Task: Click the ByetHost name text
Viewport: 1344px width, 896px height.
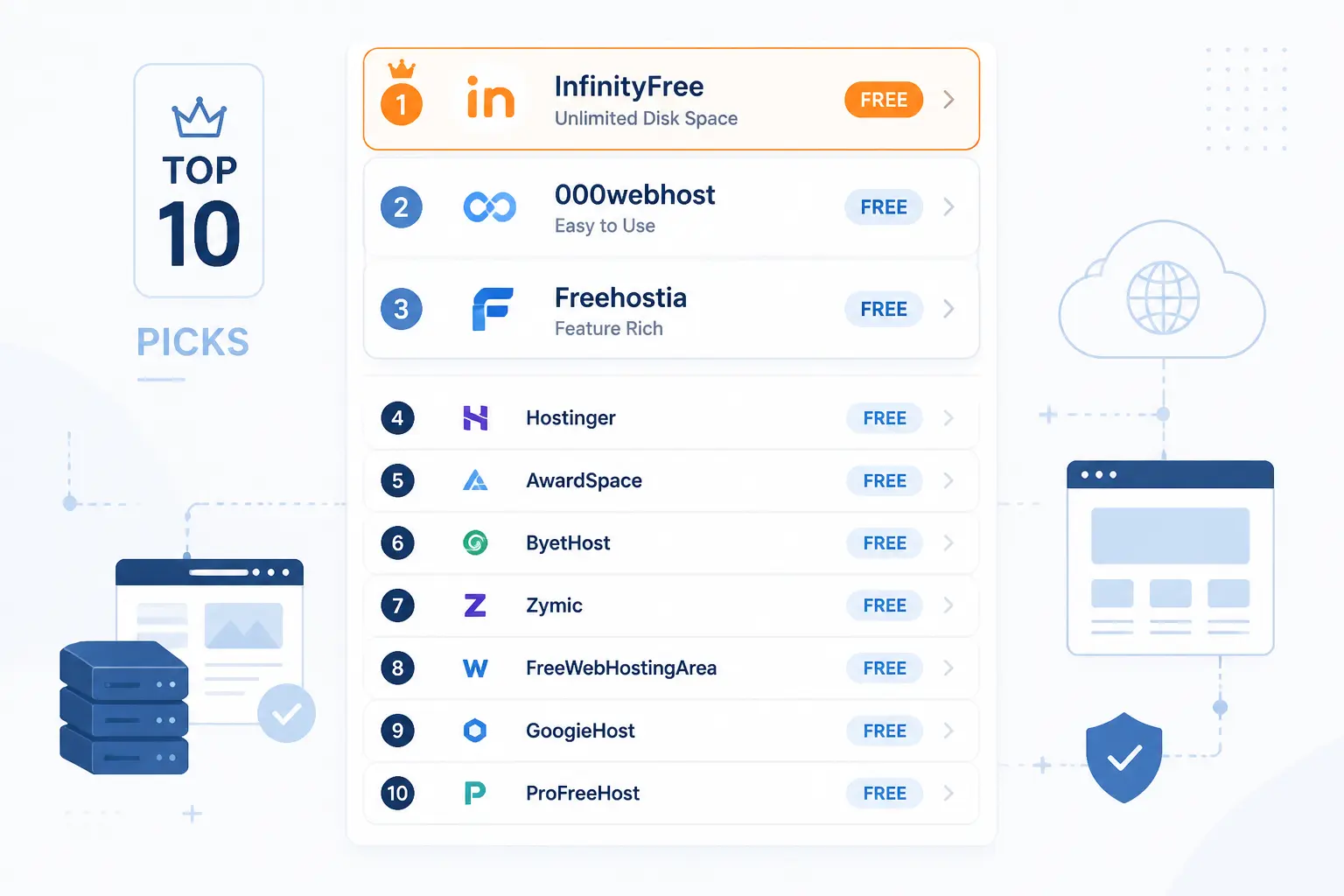Action: coord(568,543)
